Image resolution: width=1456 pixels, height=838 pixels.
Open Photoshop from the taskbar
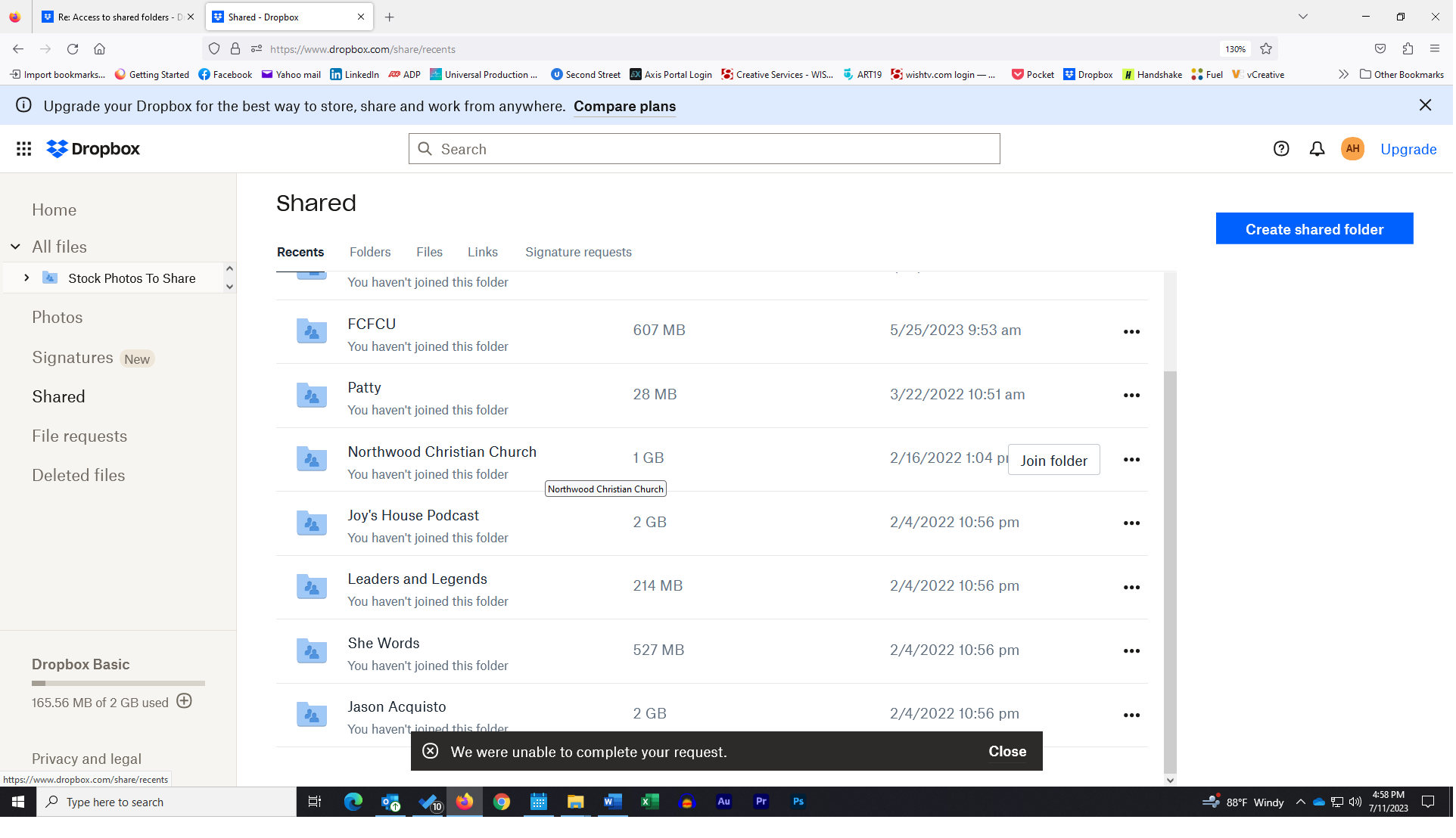tap(800, 802)
